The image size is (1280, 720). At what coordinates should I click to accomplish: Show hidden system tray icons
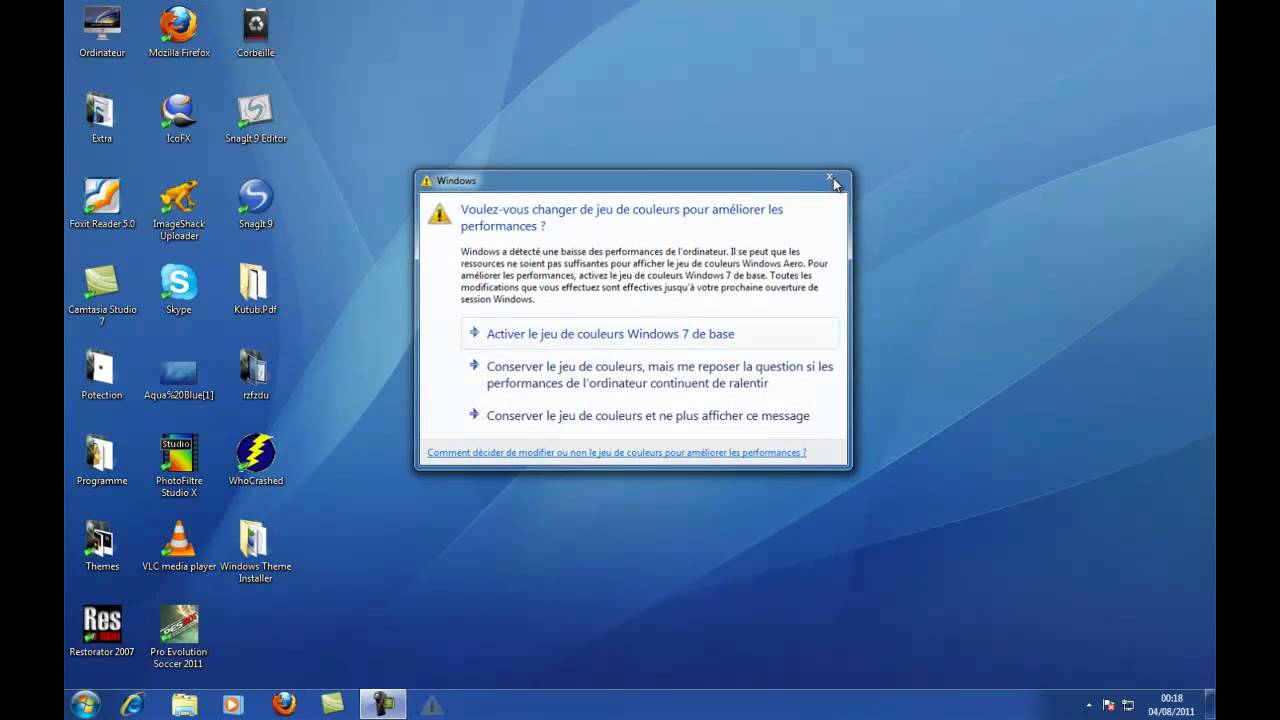coord(1089,705)
